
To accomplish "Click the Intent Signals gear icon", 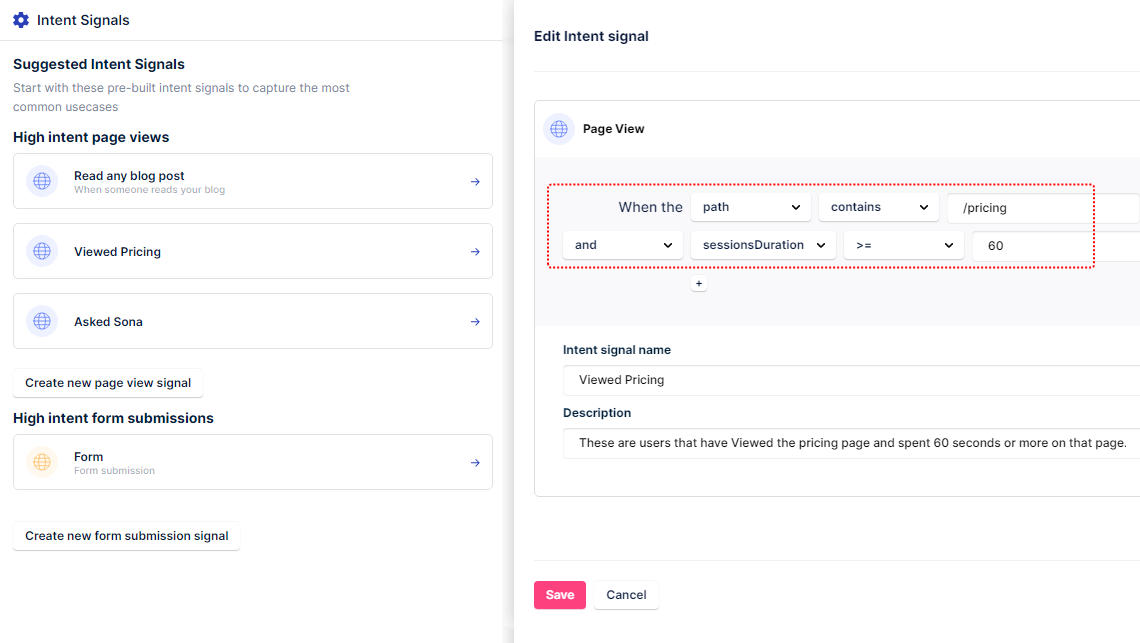I will pyautogui.click(x=21, y=20).
